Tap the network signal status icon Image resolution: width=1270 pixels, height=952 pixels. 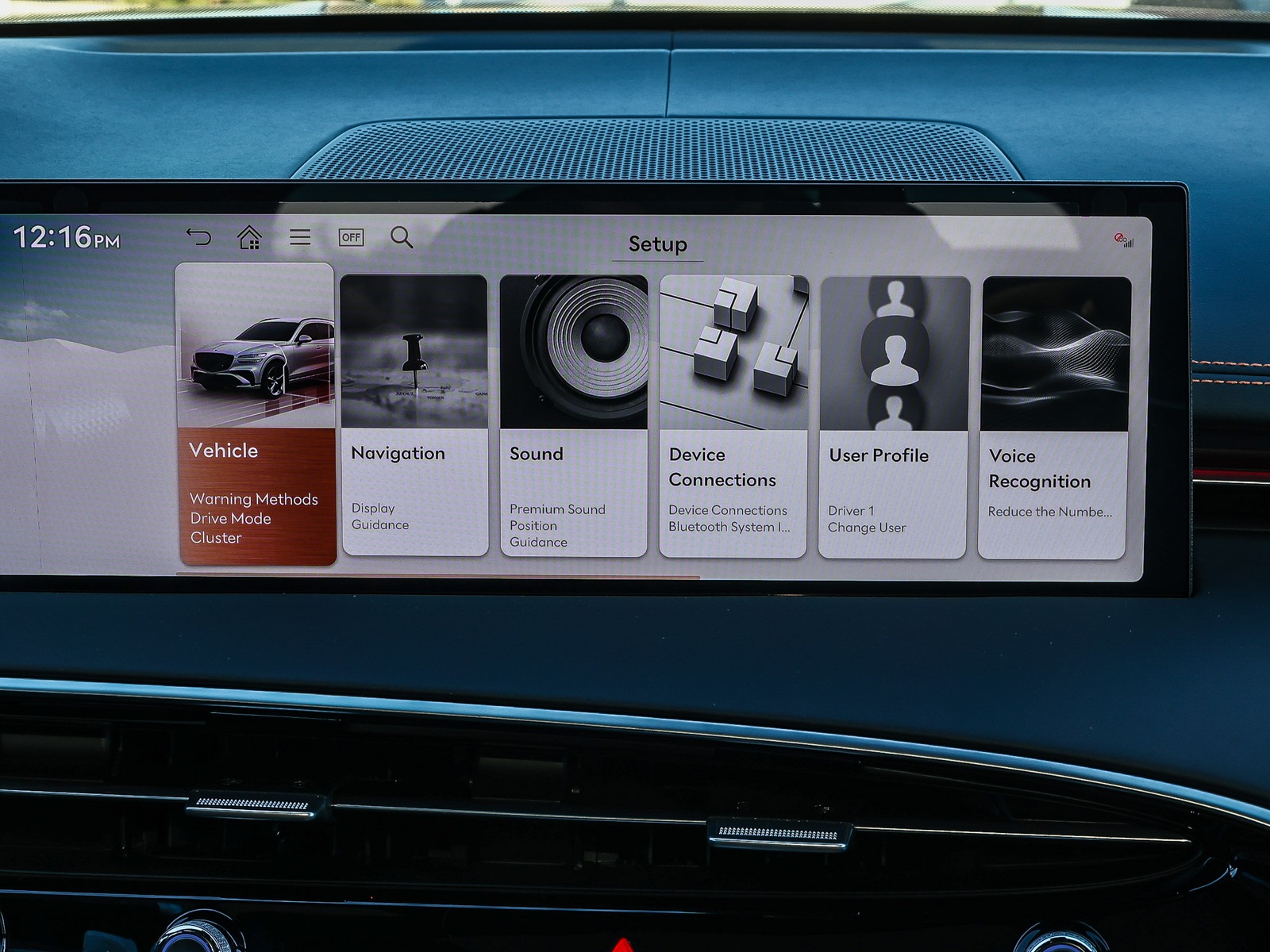click(x=1123, y=240)
